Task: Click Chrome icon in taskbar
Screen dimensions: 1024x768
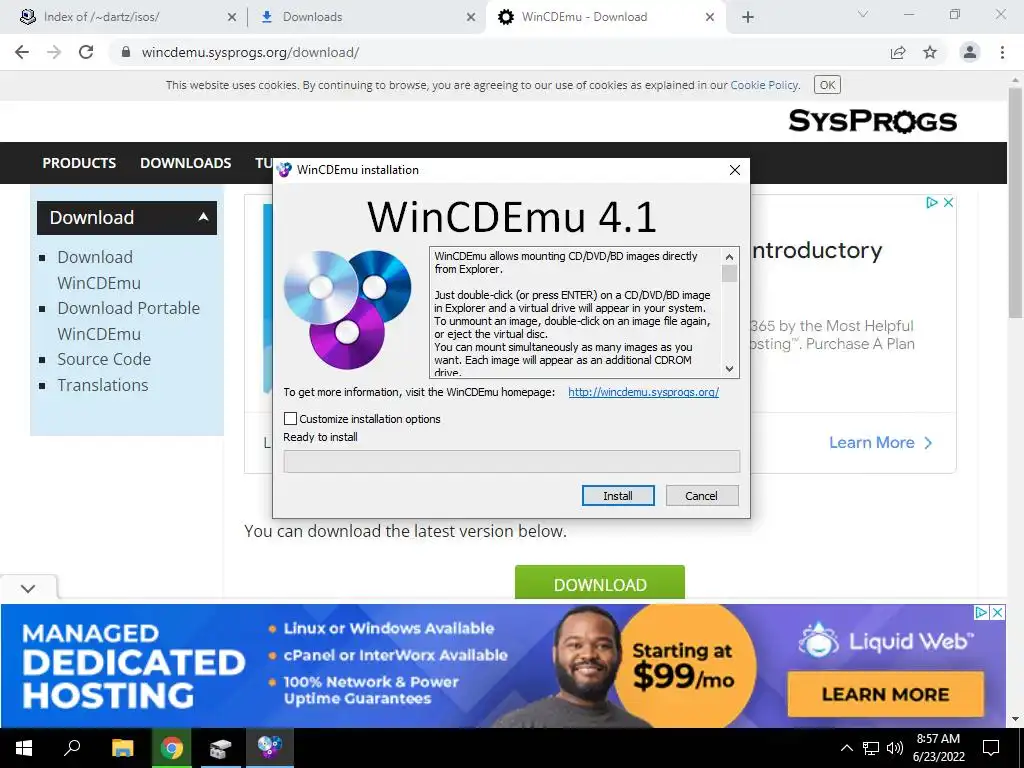Action: pos(172,748)
